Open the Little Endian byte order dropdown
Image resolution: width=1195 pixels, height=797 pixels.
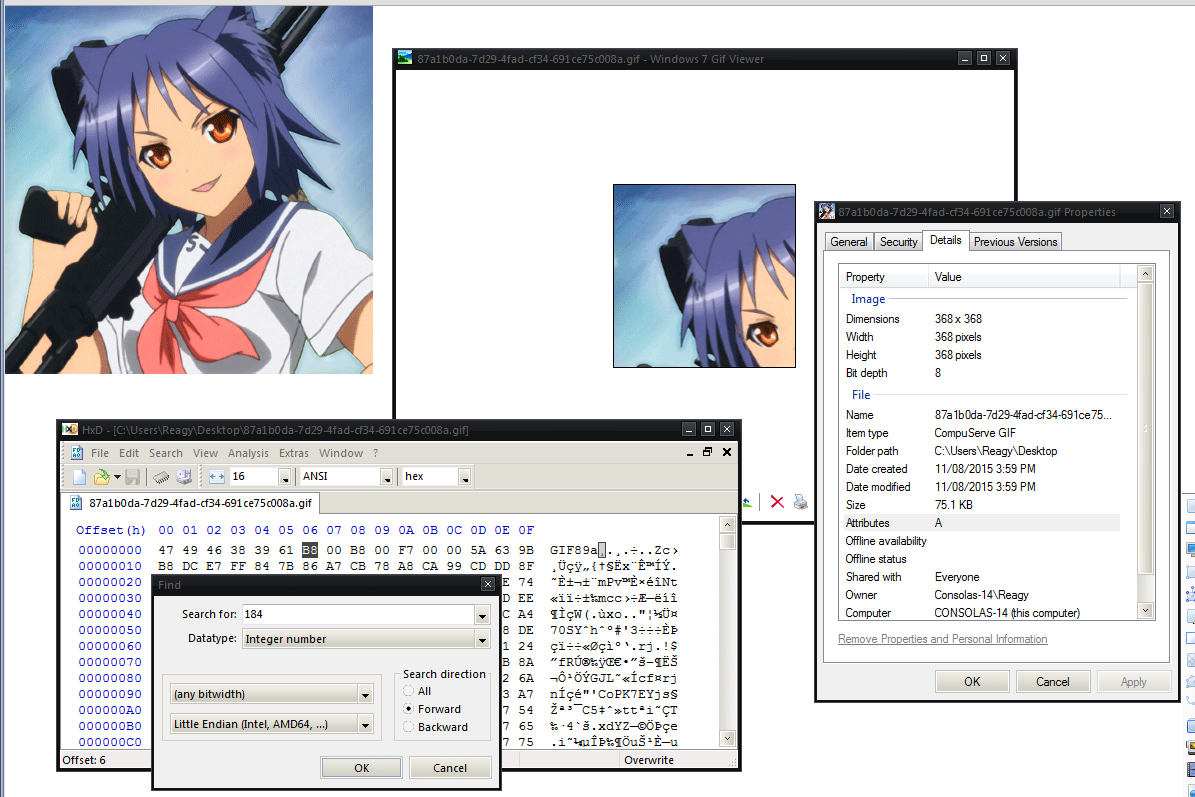pyautogui.click(x=365, y=725)
